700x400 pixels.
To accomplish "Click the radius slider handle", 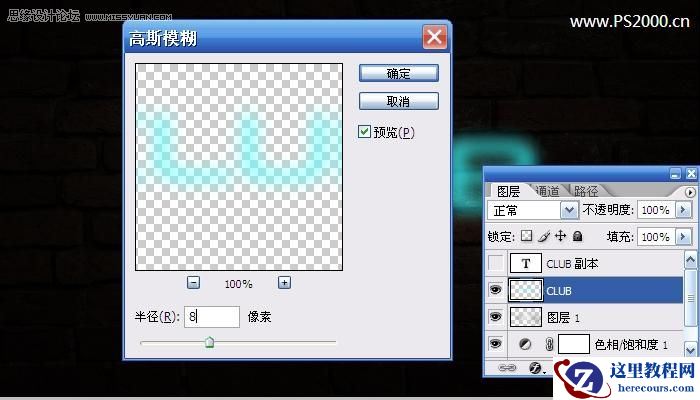I will (209, 342).
